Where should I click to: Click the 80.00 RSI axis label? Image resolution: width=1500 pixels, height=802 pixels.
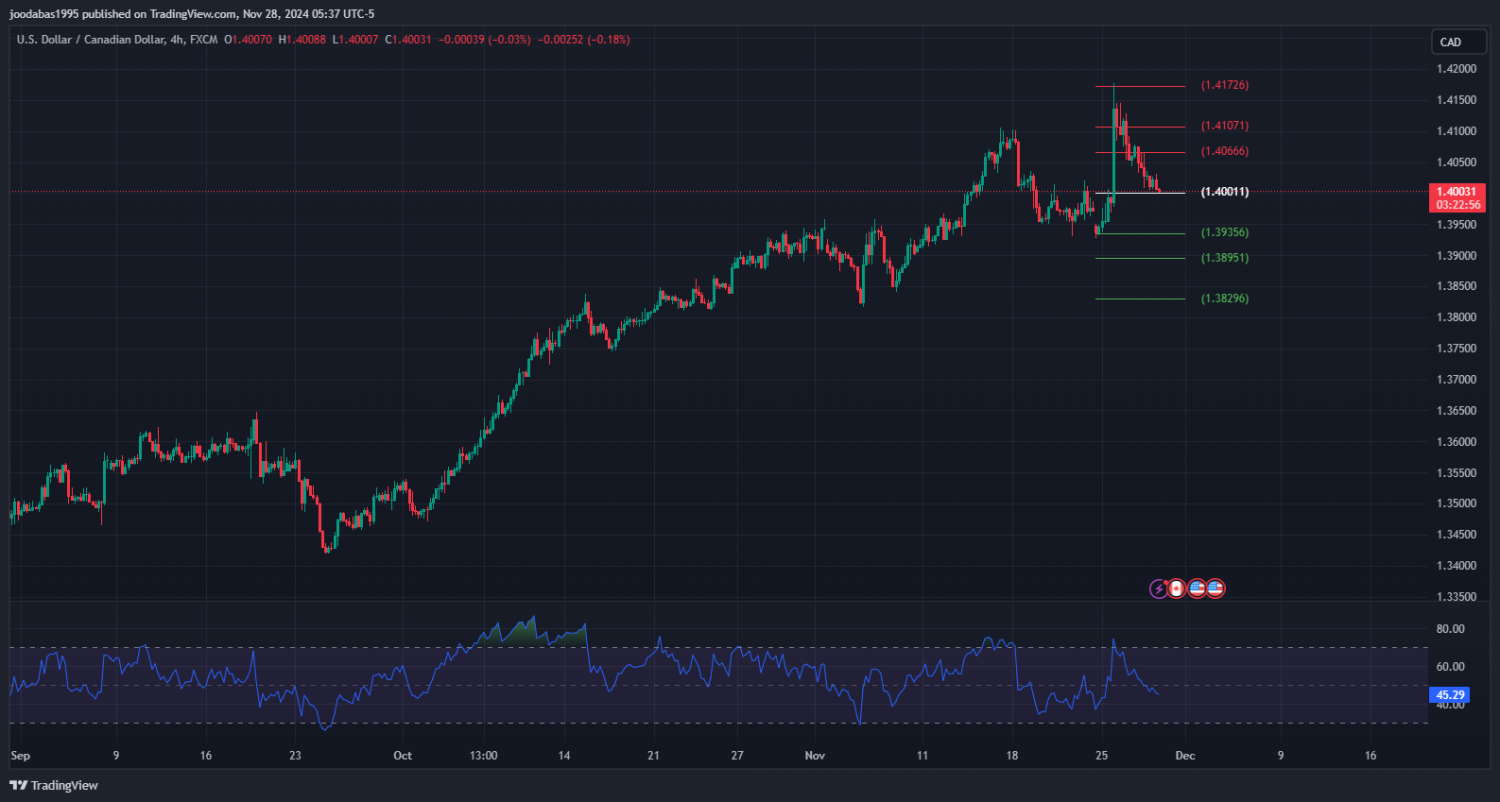coord(1452,629)
